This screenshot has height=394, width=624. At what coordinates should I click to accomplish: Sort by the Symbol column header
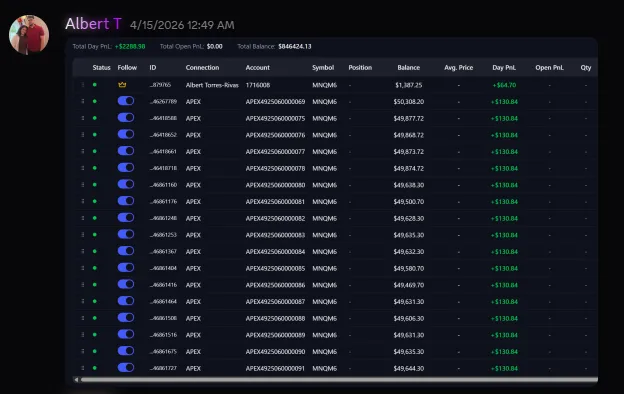(x=323, y=68)
